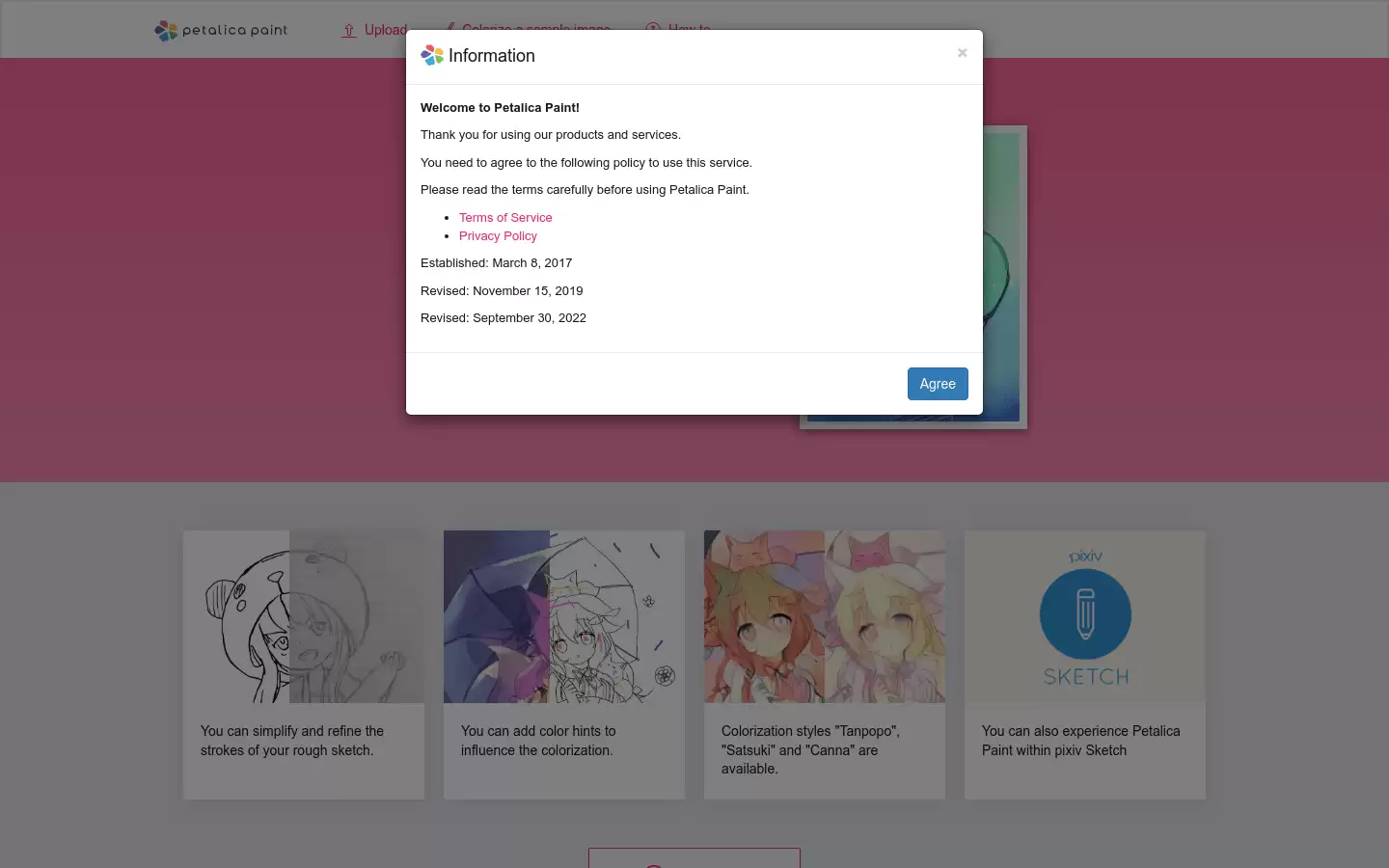
Task: Click 'You can simplify and refine' caption
Action: (x=292, y=741)
